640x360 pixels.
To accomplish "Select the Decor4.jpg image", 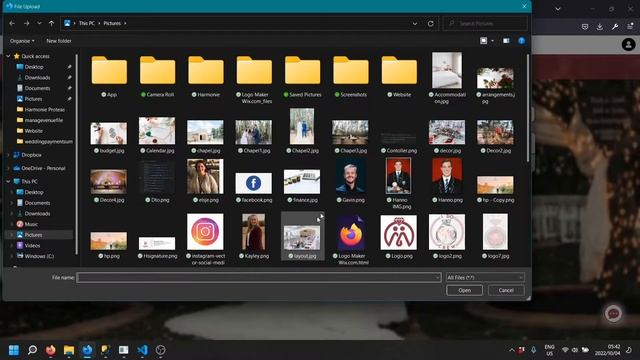I will tap(109, 182).
